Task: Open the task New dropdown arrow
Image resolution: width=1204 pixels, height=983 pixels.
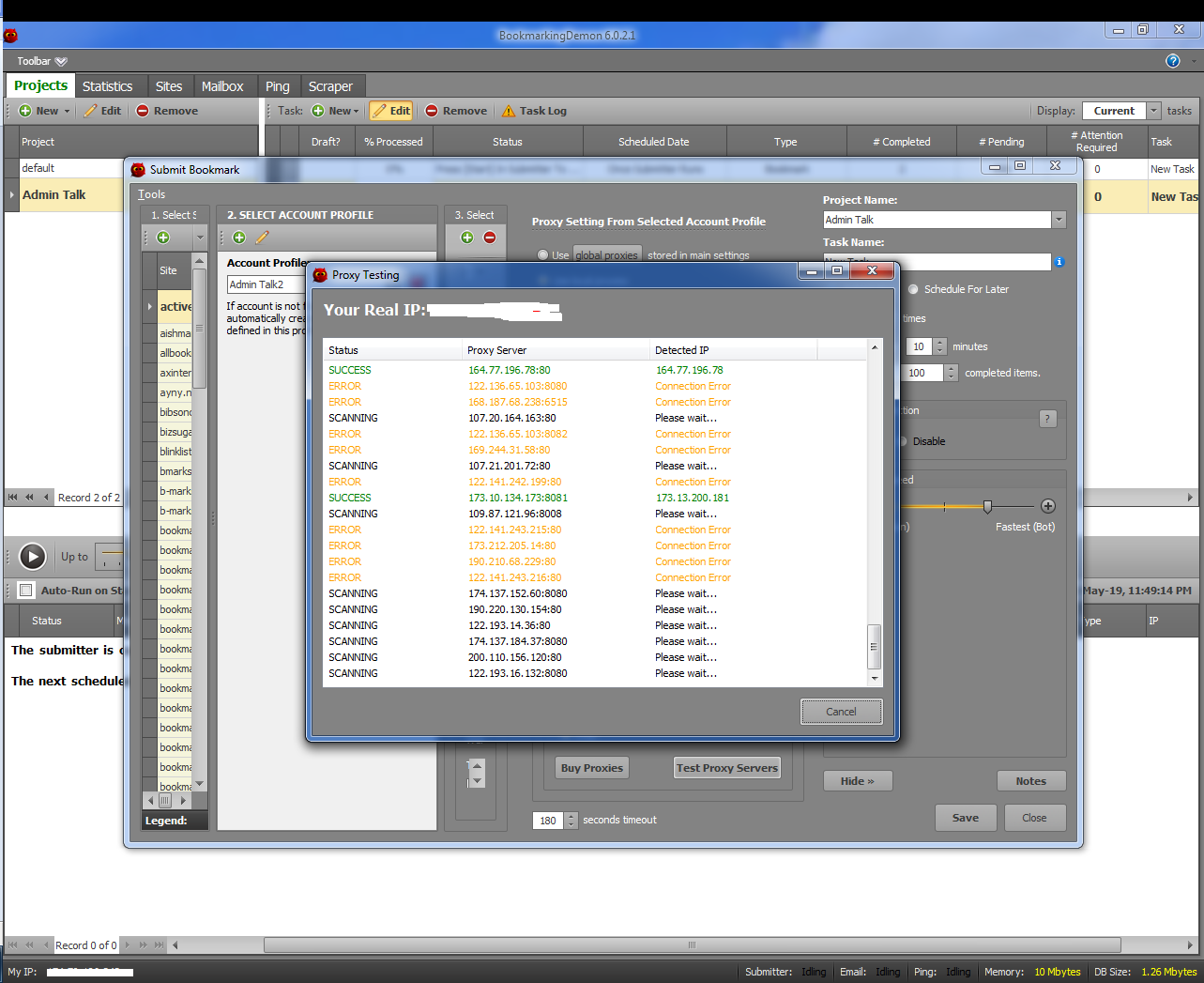Action: 358,111
